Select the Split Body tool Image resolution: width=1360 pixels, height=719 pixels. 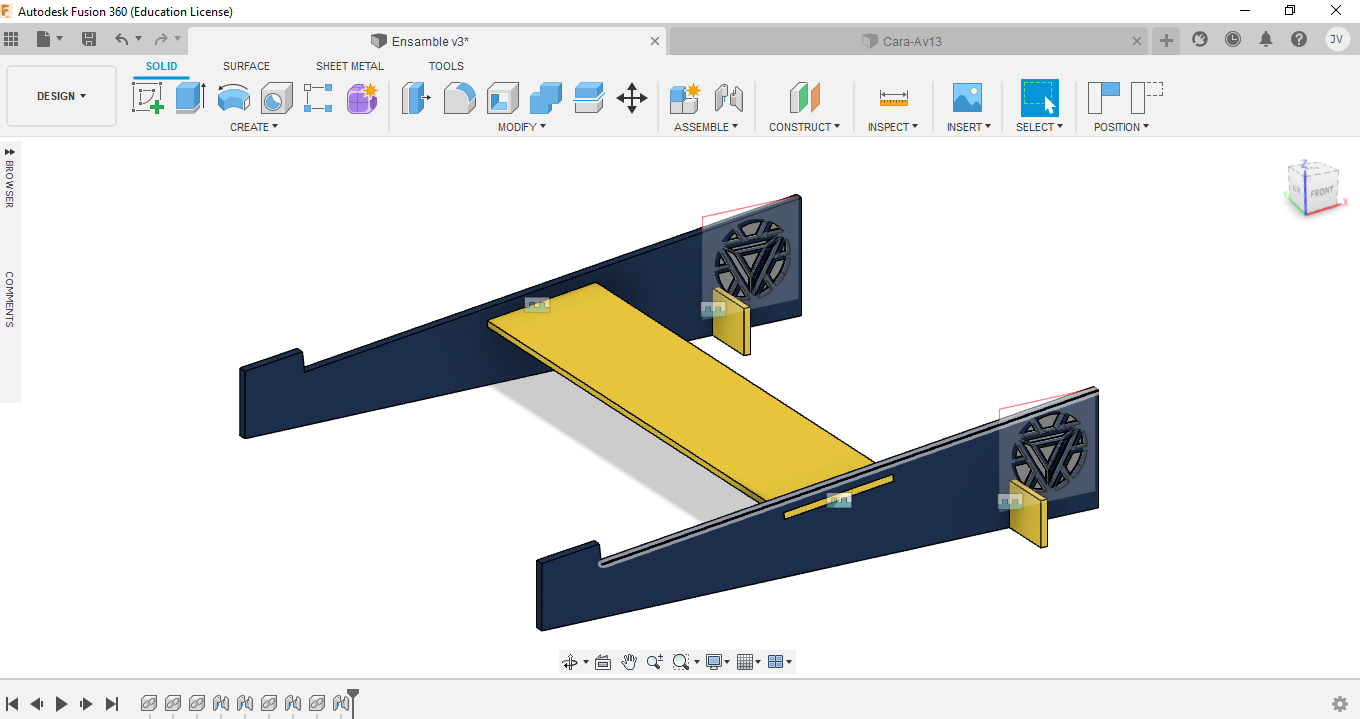click(589, 98)
